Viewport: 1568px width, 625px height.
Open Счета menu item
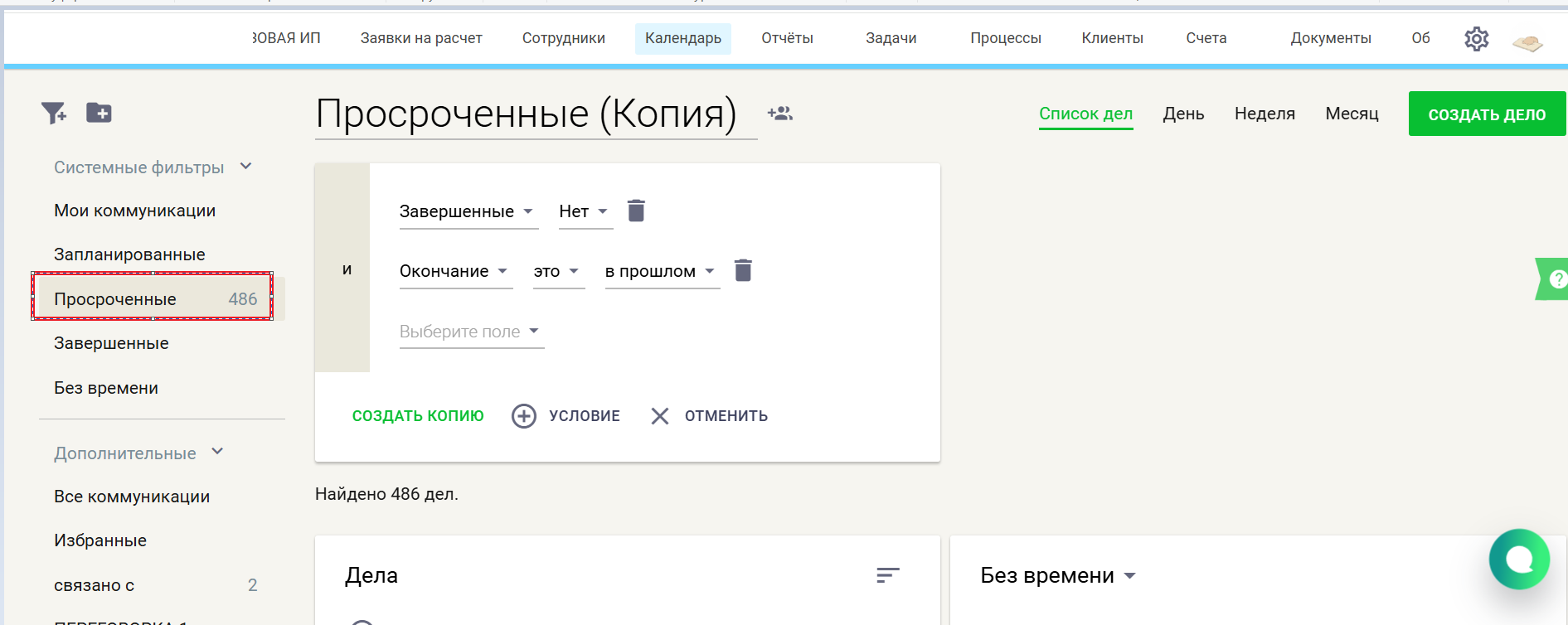pyautogui.click(x=1206, y=38)
